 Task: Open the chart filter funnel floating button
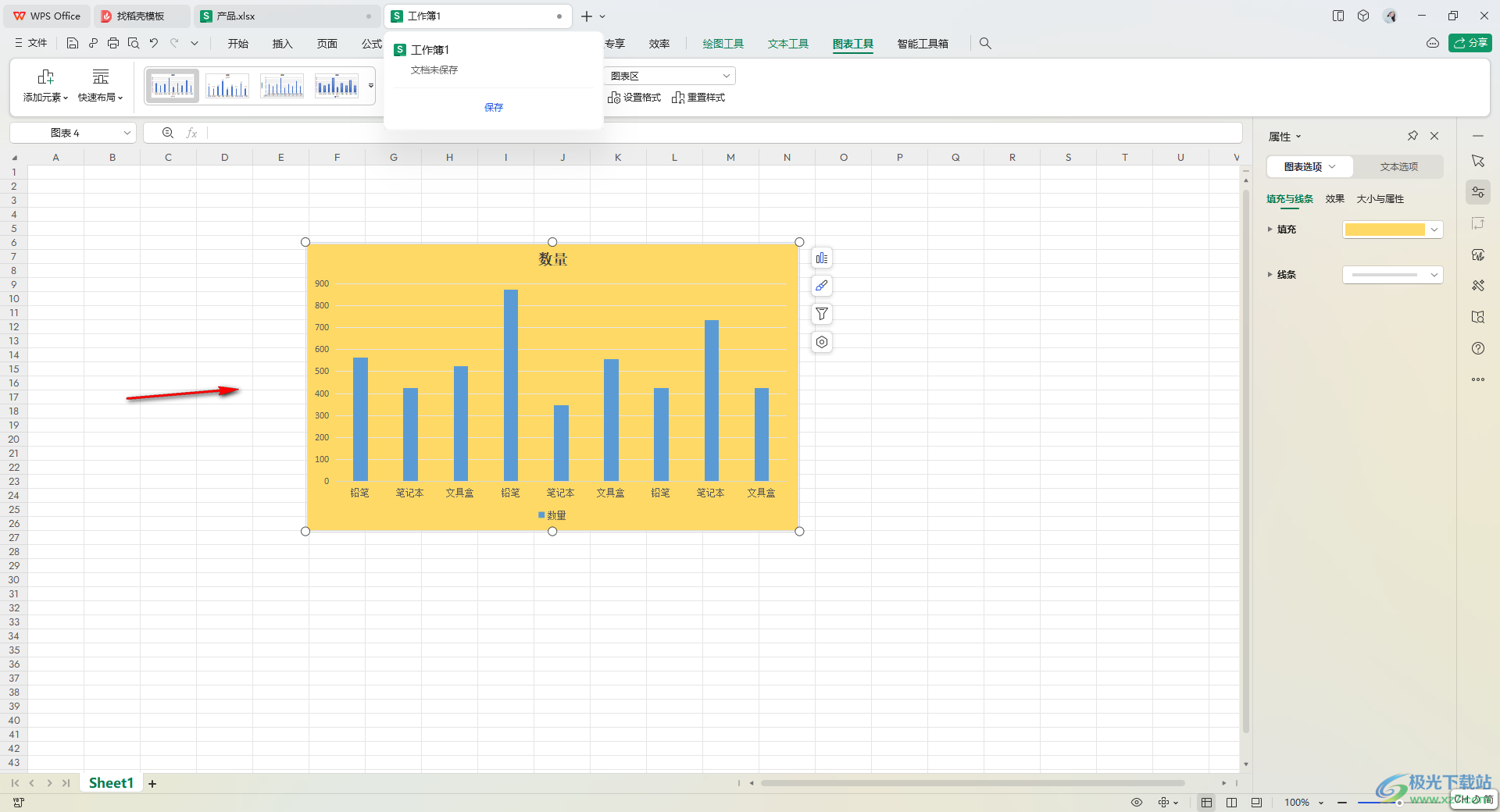(x=822, y=314)
